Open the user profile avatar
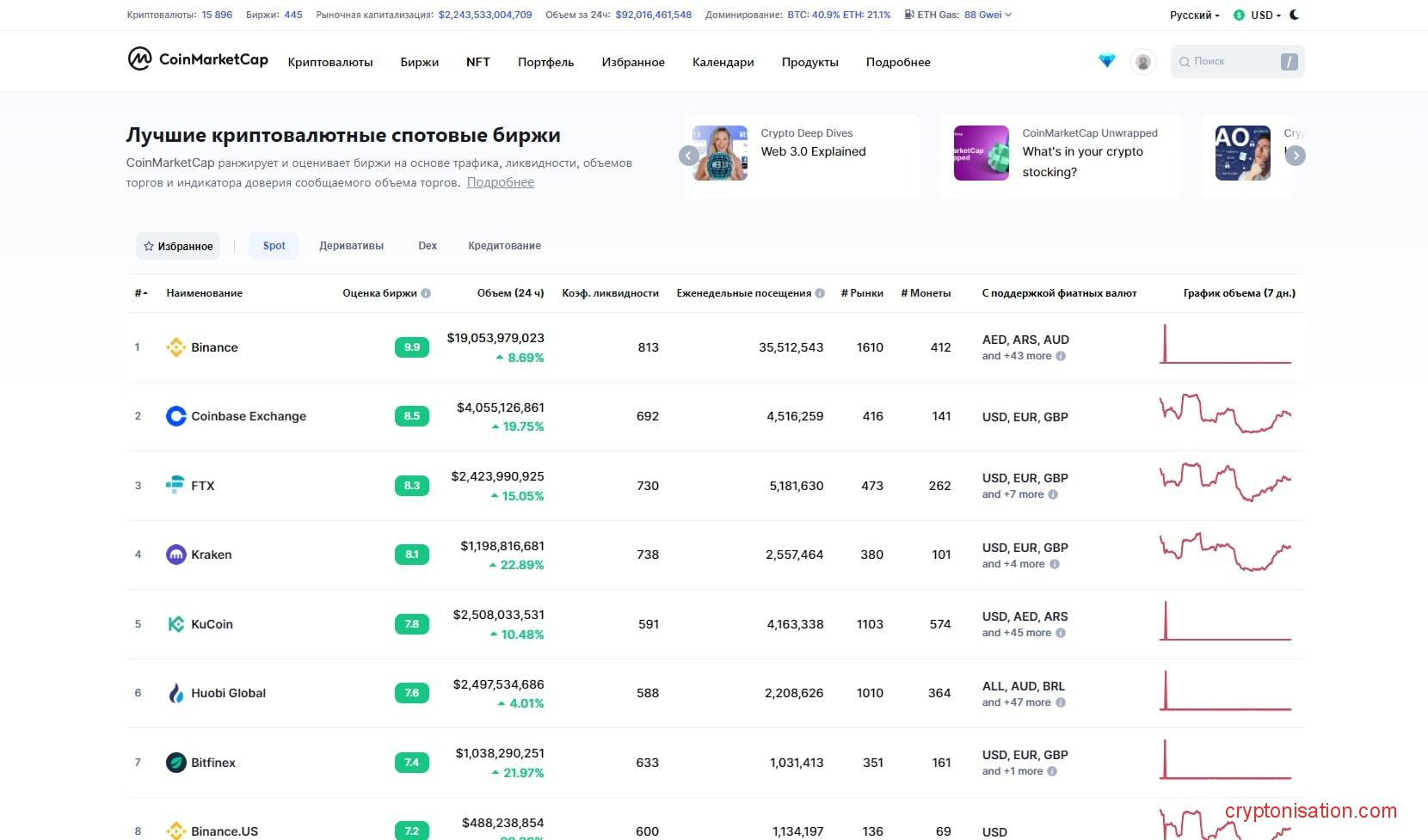Screen dimensions: 1428x840 click(1142, 62)
